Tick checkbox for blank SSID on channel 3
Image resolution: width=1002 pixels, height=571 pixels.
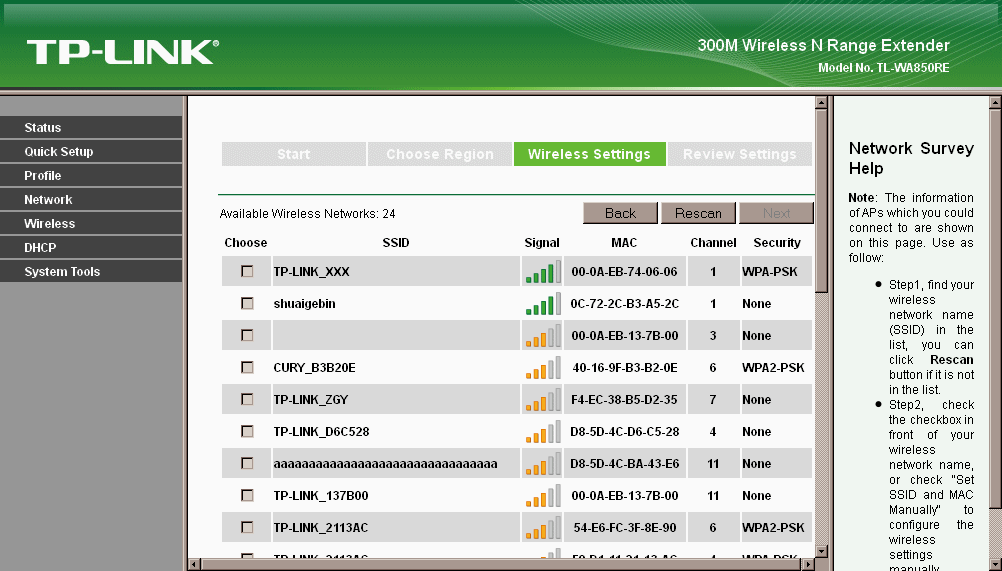tap(247, 335)
